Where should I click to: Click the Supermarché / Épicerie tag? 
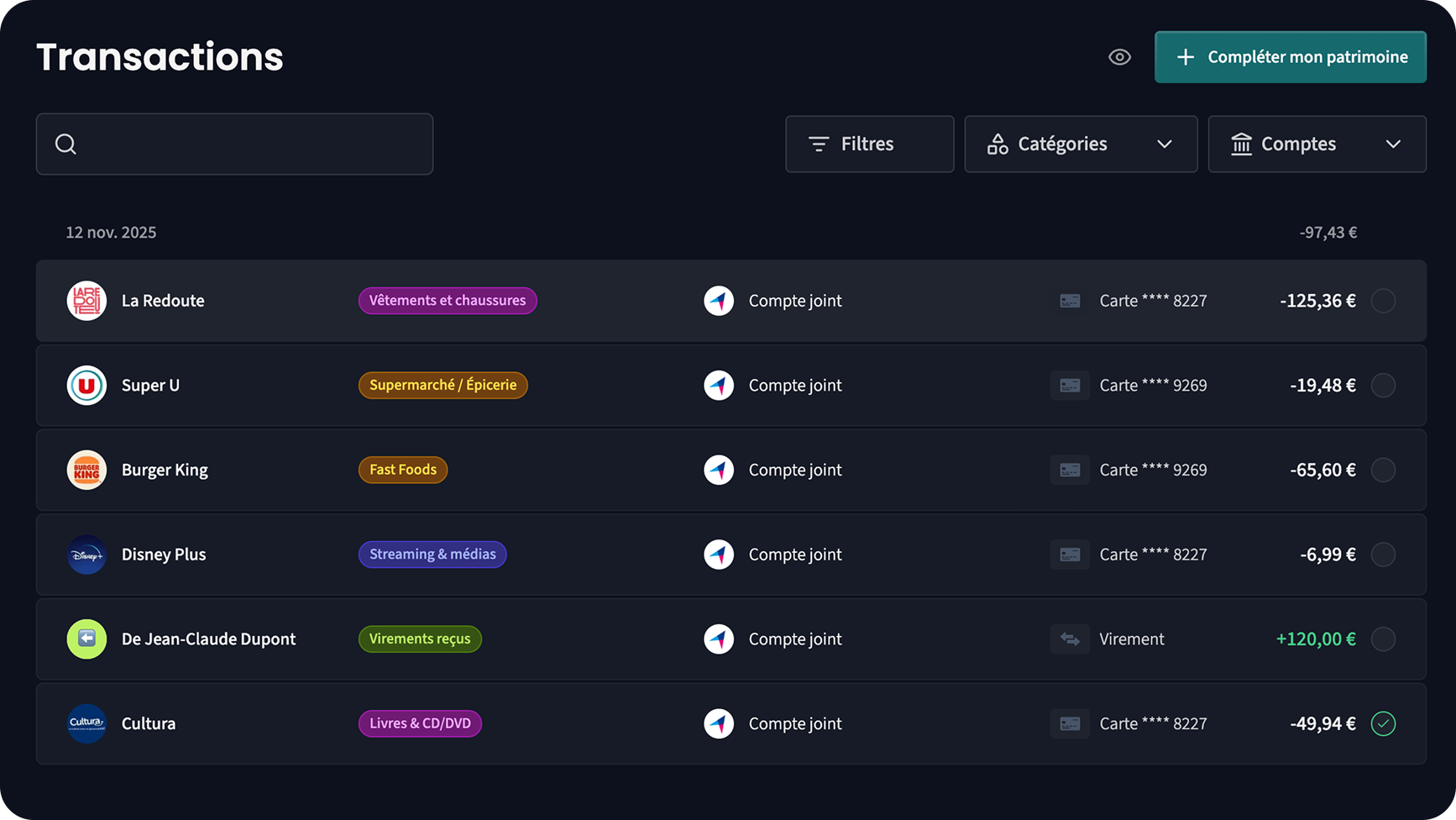pos(443,386)
